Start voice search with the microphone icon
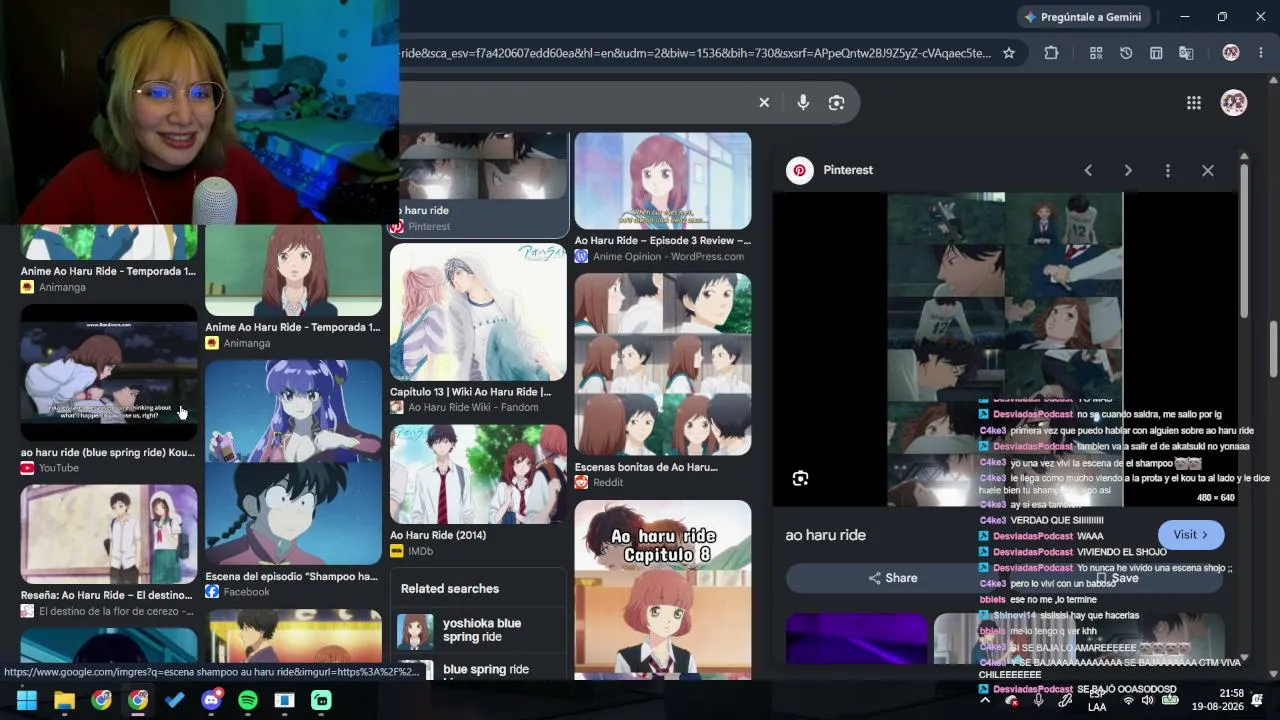The height and width of the screenshot is (720, 1280). (802, 102)
